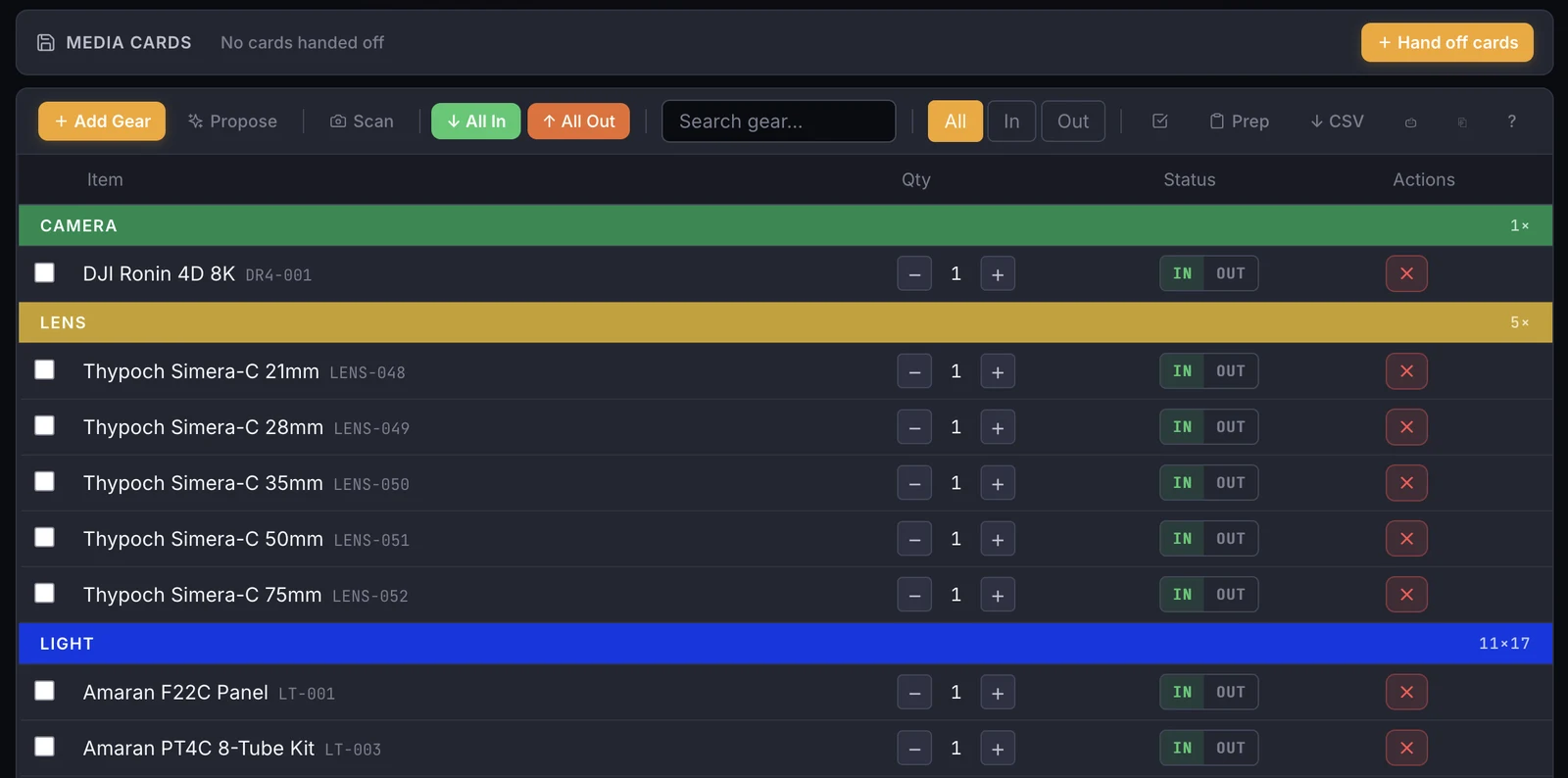Mark Amaran PT4C 8-Tube Kit as OUT
1568x778 pixels.
point(1231,749)
